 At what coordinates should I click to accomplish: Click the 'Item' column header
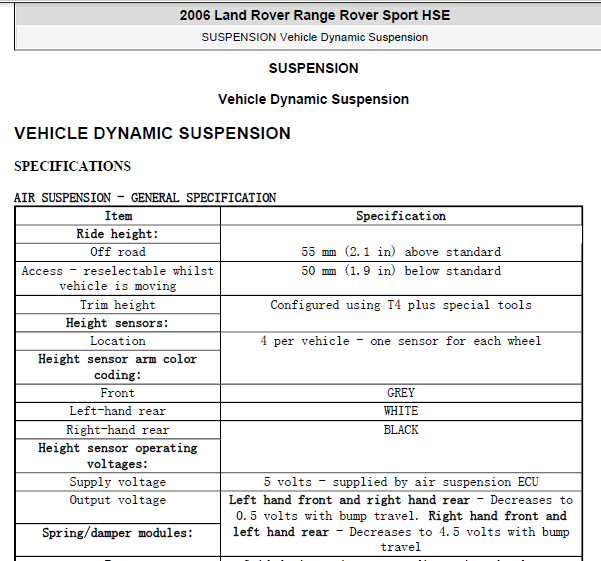coord(118,216)
